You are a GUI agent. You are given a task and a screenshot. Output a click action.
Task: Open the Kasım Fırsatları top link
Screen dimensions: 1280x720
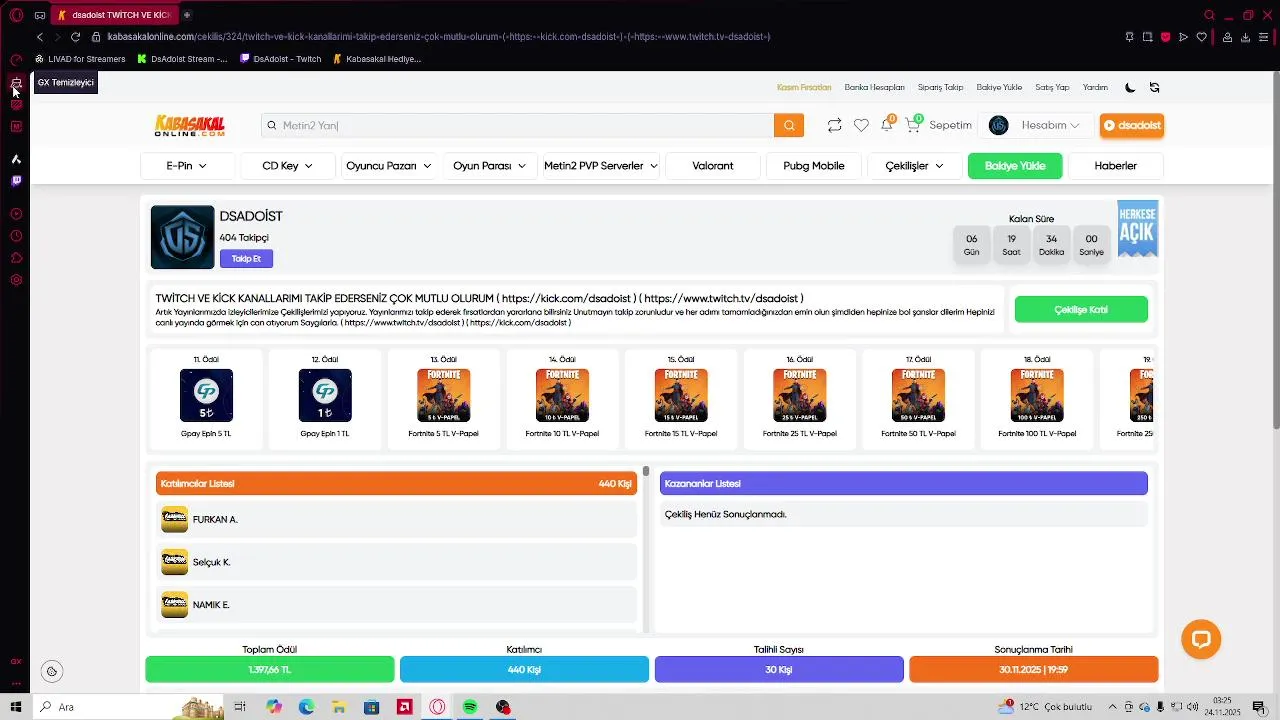point(804,88)
